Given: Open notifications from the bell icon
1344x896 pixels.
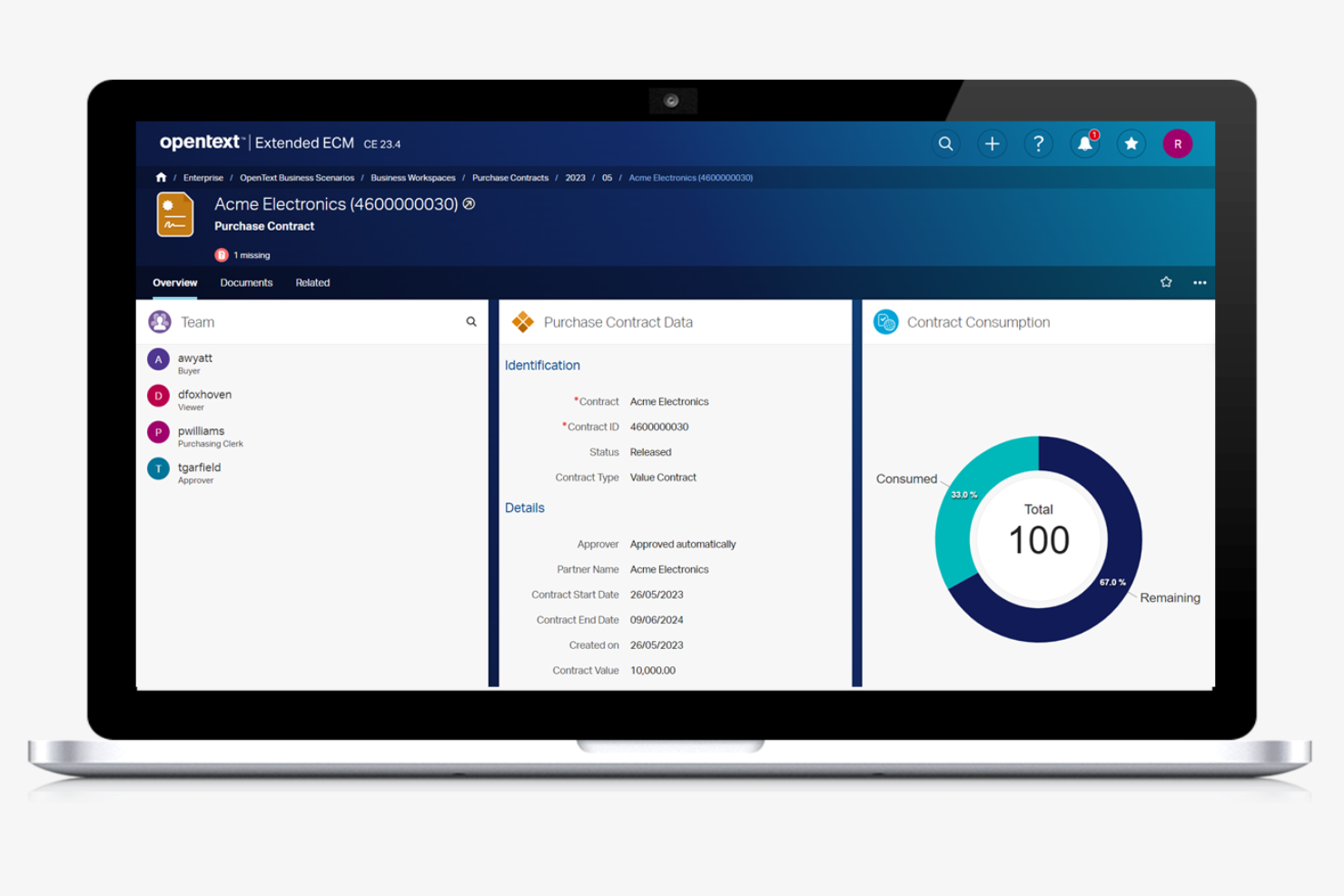Looking at the screenshot, I should tap(1084, 143).
